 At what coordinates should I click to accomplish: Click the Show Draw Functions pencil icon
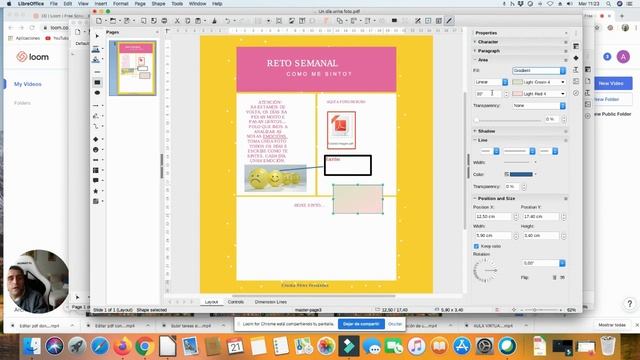tap(449, 20)
